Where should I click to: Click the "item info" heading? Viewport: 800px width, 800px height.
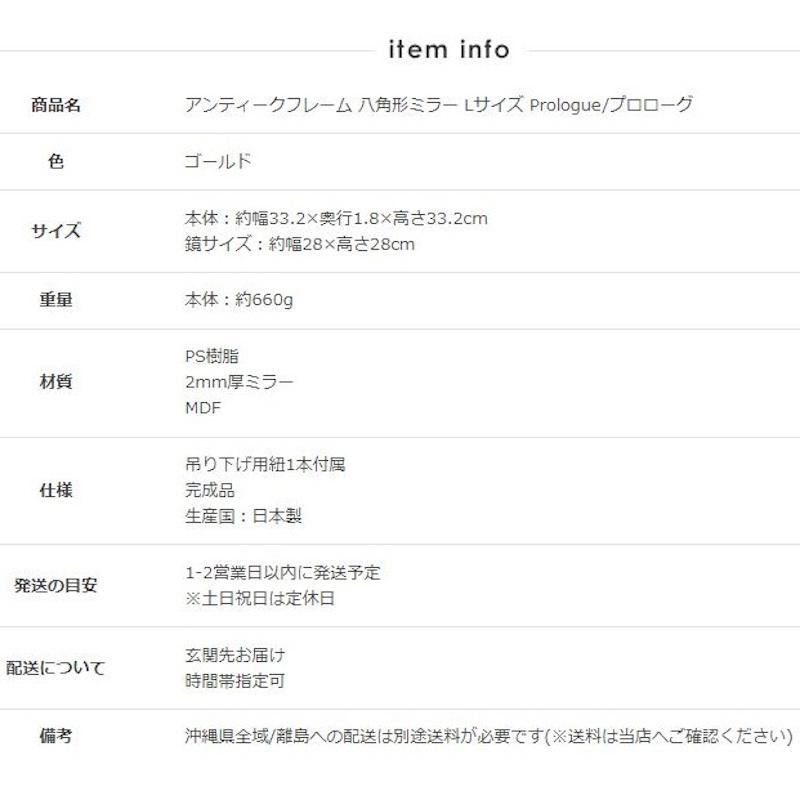pyautogui.click(x=447, y=50)
